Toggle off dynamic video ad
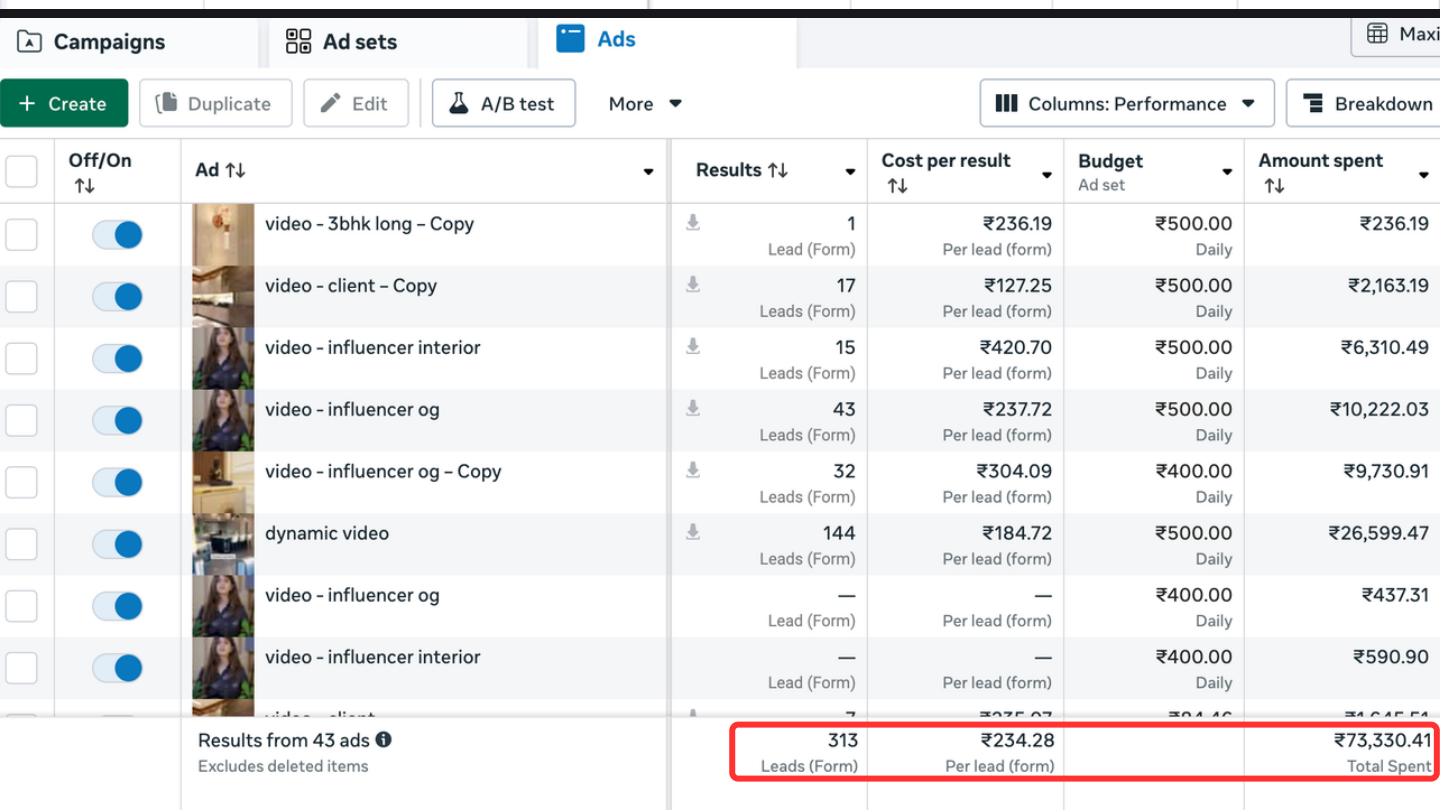This screenshot has height=810, width=1440. coord(117,545)
